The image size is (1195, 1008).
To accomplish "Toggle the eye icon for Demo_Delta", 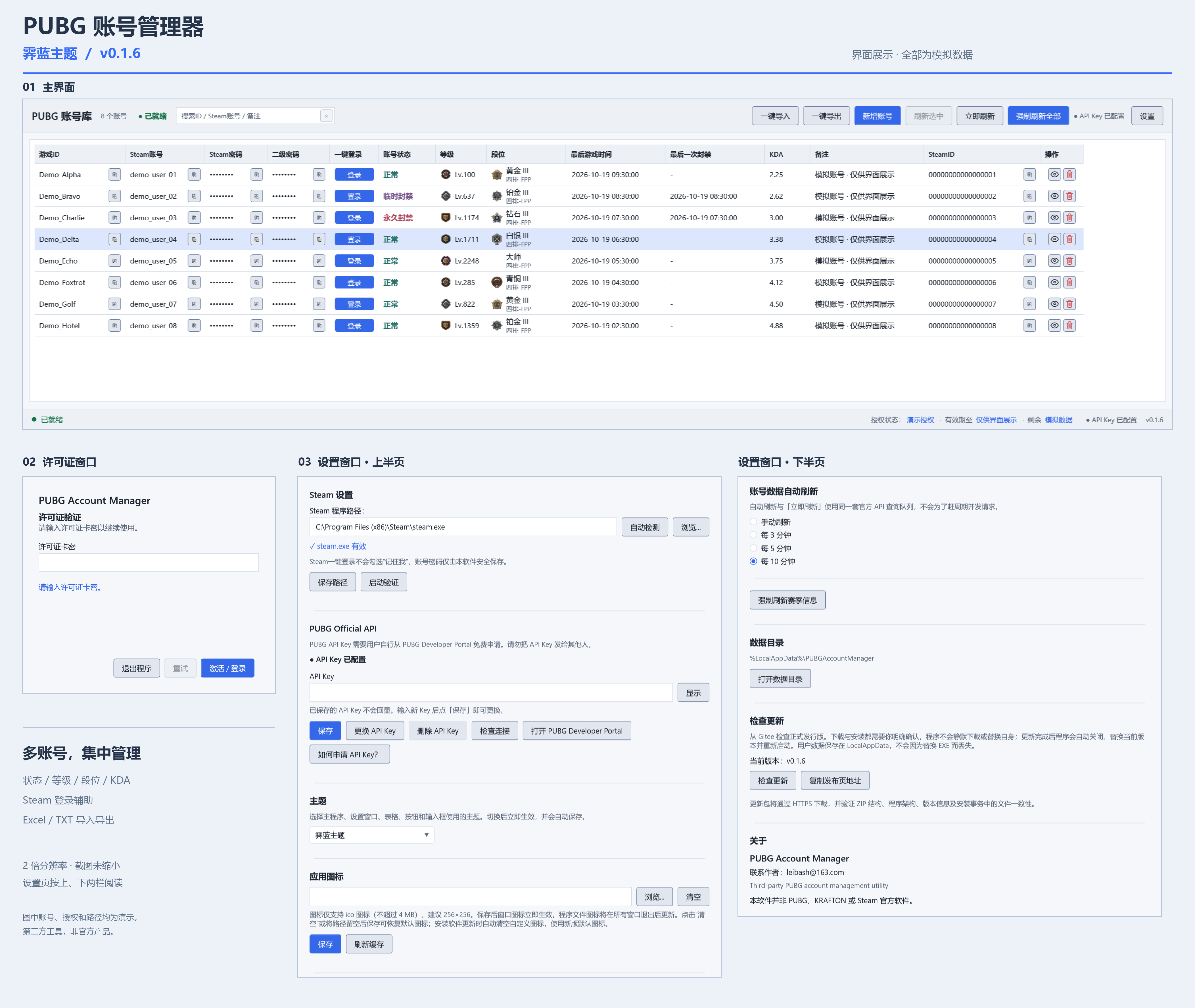I will 1054,239.
